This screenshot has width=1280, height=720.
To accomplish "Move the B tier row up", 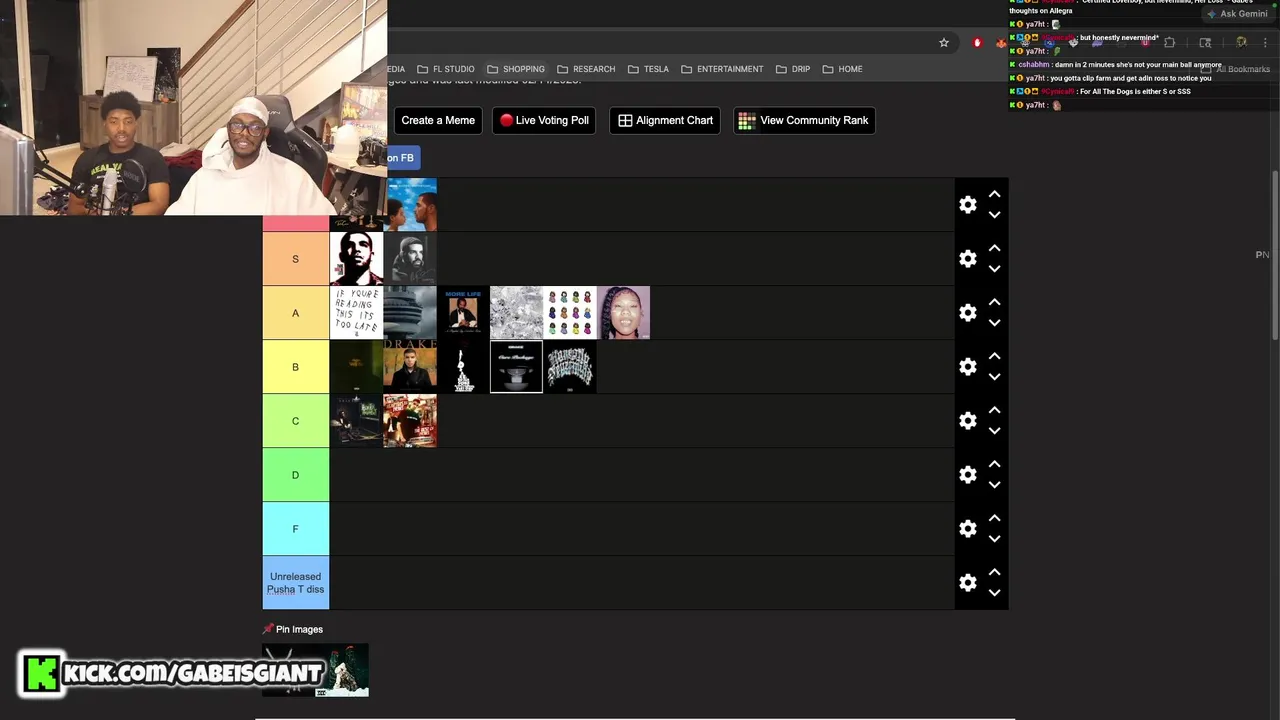I will tap(995, 356).
